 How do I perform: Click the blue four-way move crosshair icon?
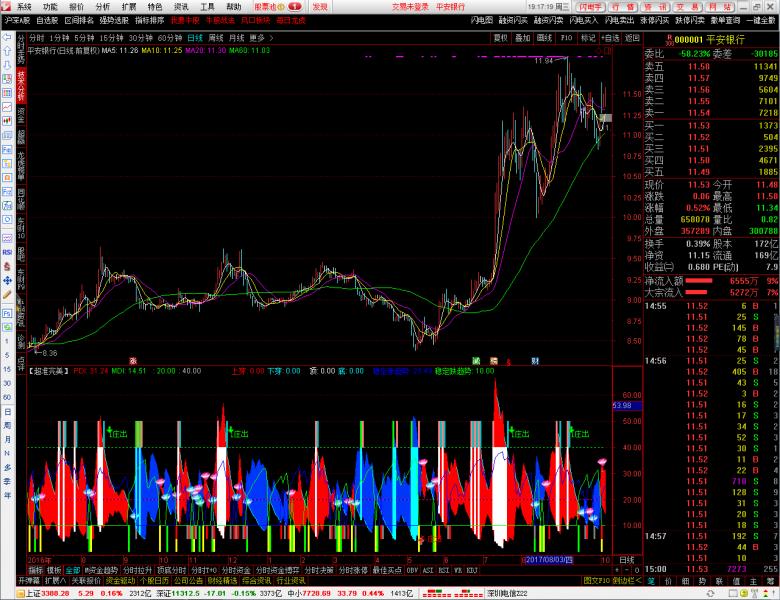(7, 281)
